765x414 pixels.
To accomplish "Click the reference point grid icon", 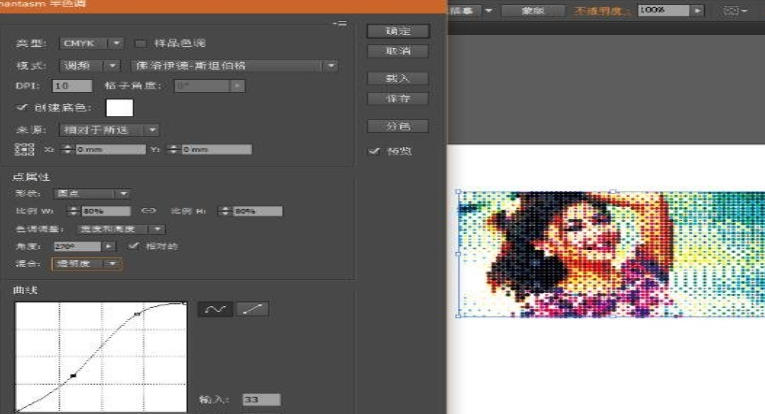I will 25,149.
